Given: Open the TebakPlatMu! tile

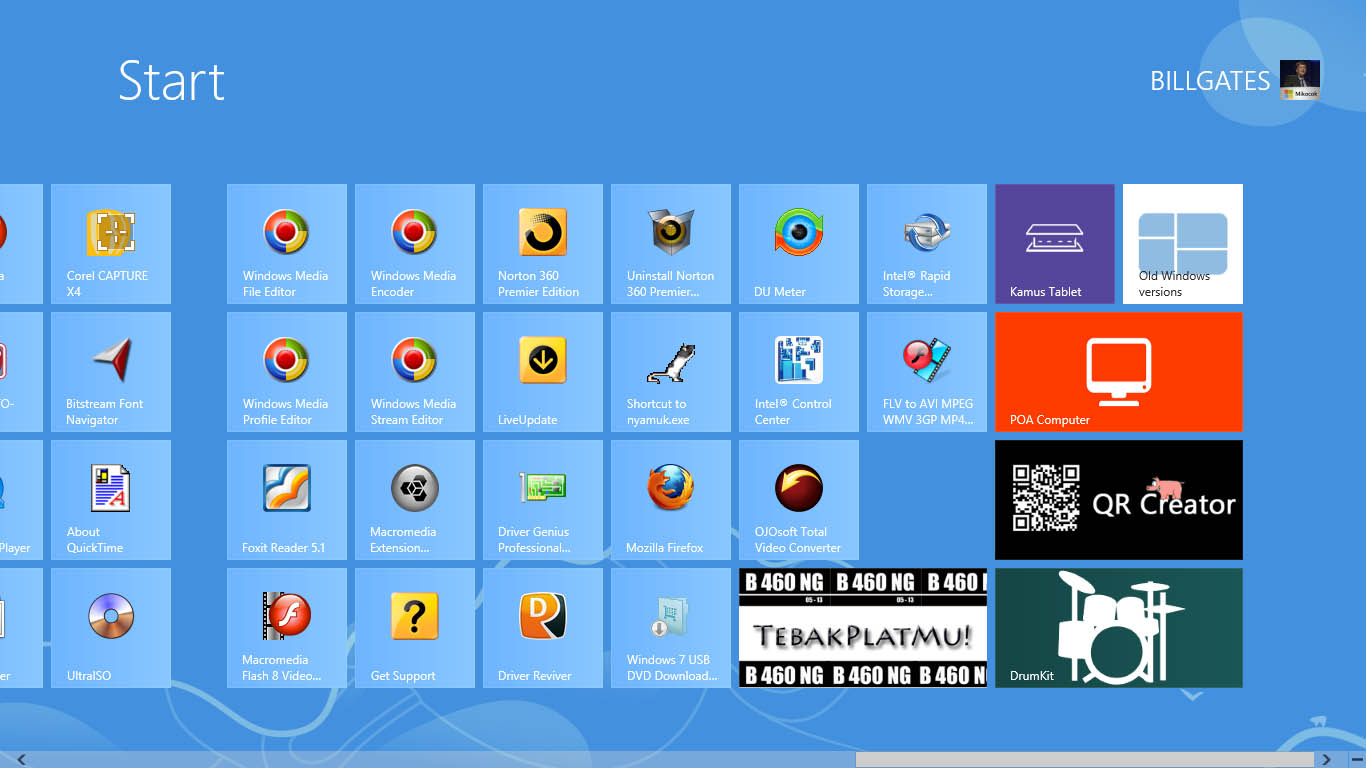Looking at the screenshot, I should coord(863,628).
